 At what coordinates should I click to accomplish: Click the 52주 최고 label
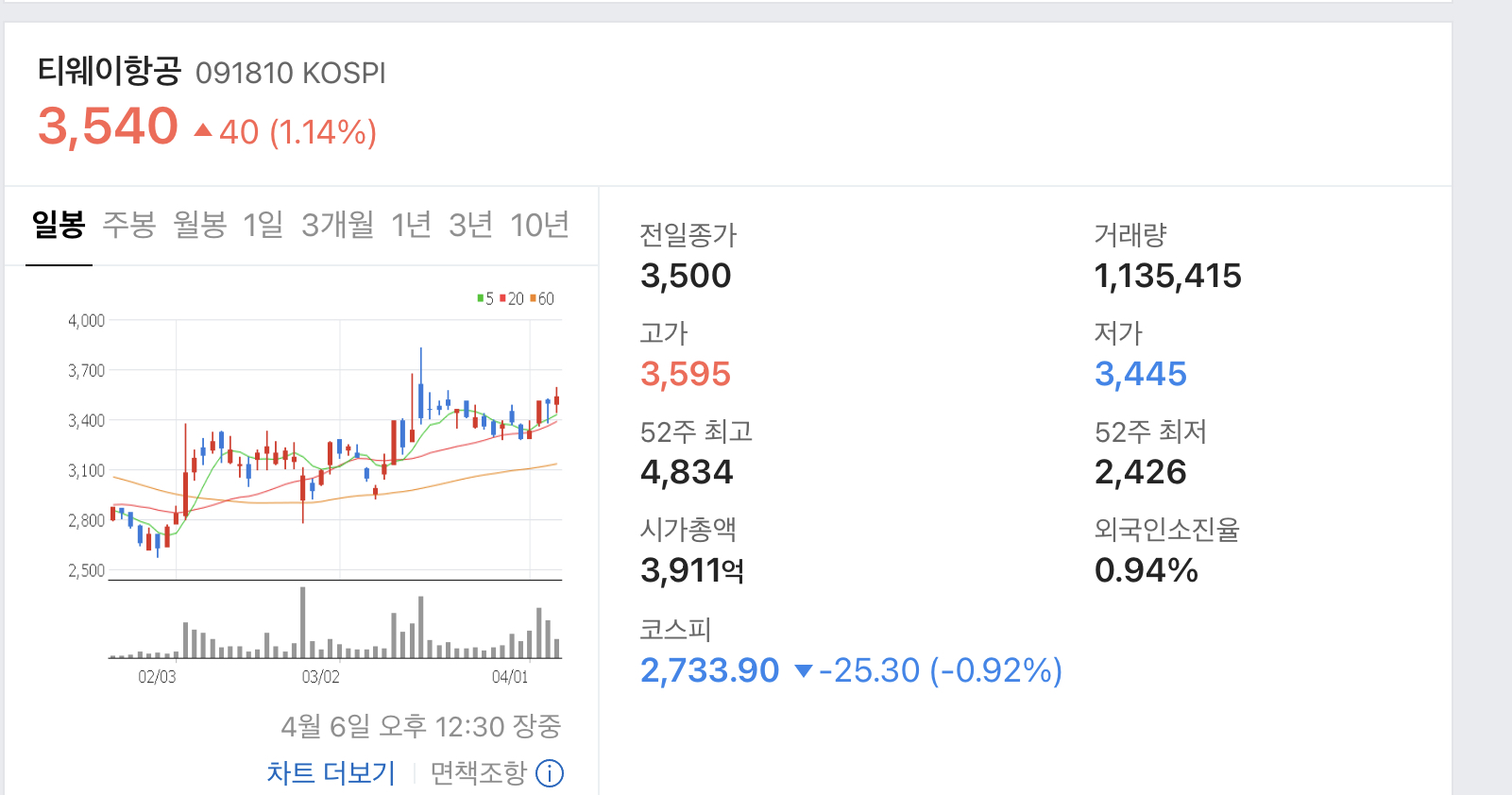[696, 431]
